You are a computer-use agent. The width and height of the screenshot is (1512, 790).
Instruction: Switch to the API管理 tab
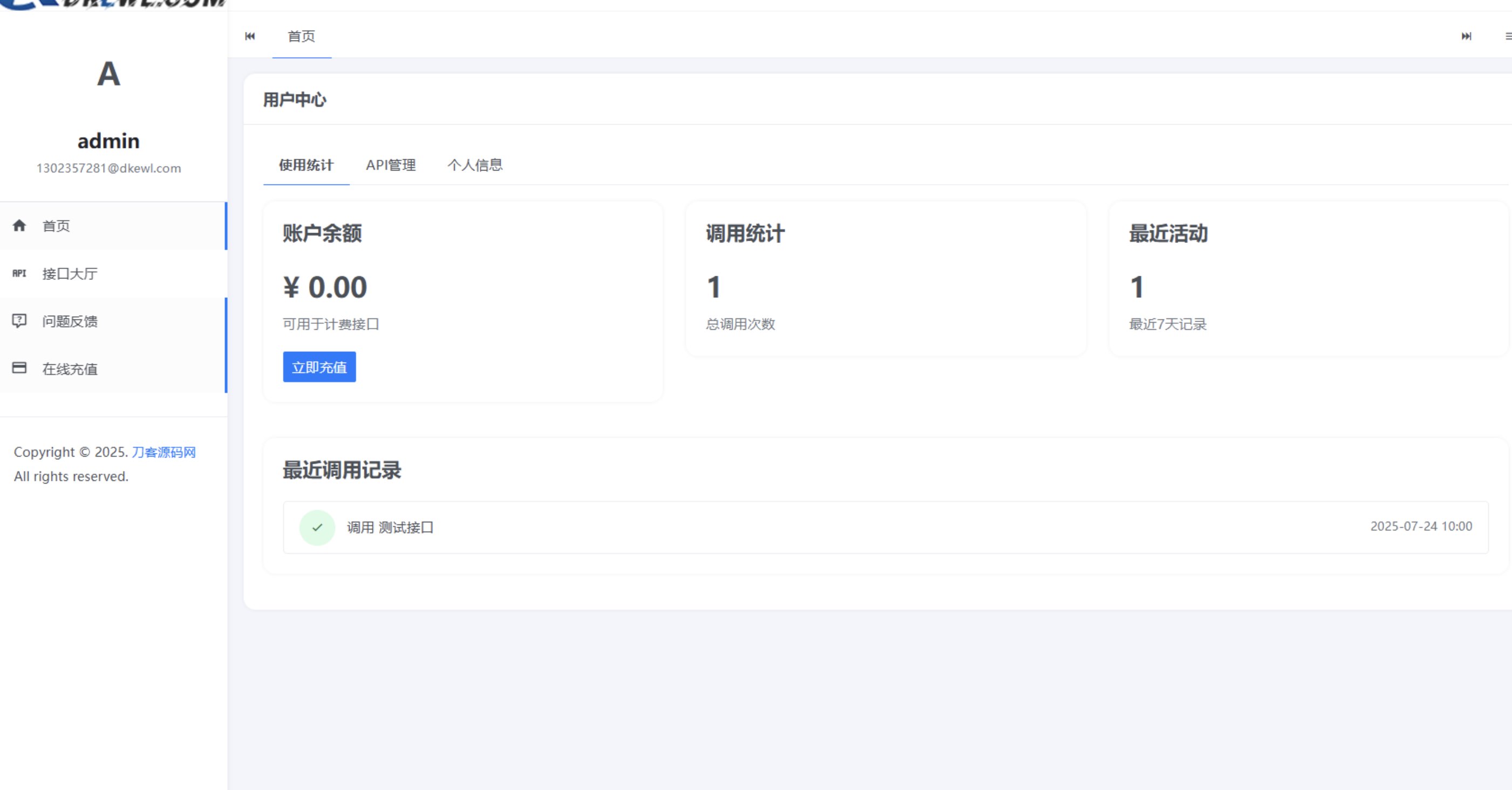(390, 165)
